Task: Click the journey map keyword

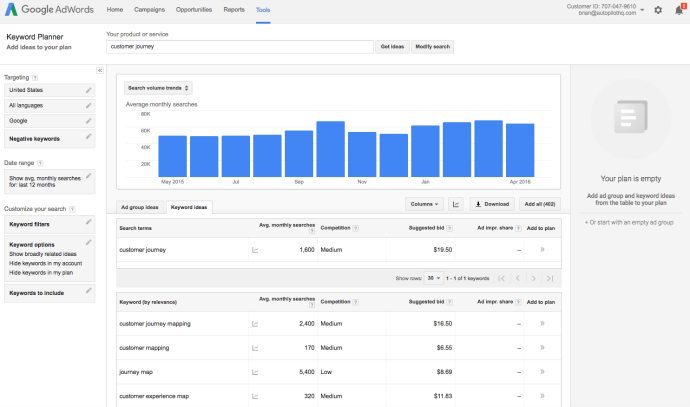Action: (x=136, y=372)
